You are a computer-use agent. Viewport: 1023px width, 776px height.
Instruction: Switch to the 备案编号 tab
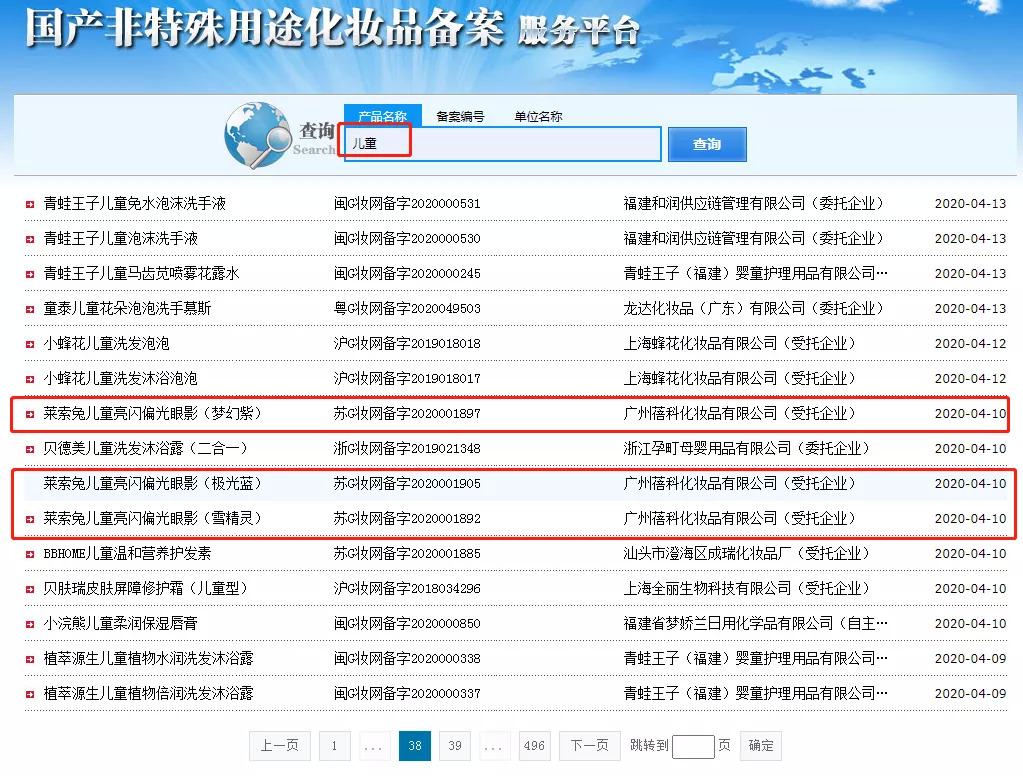[460, 116]
